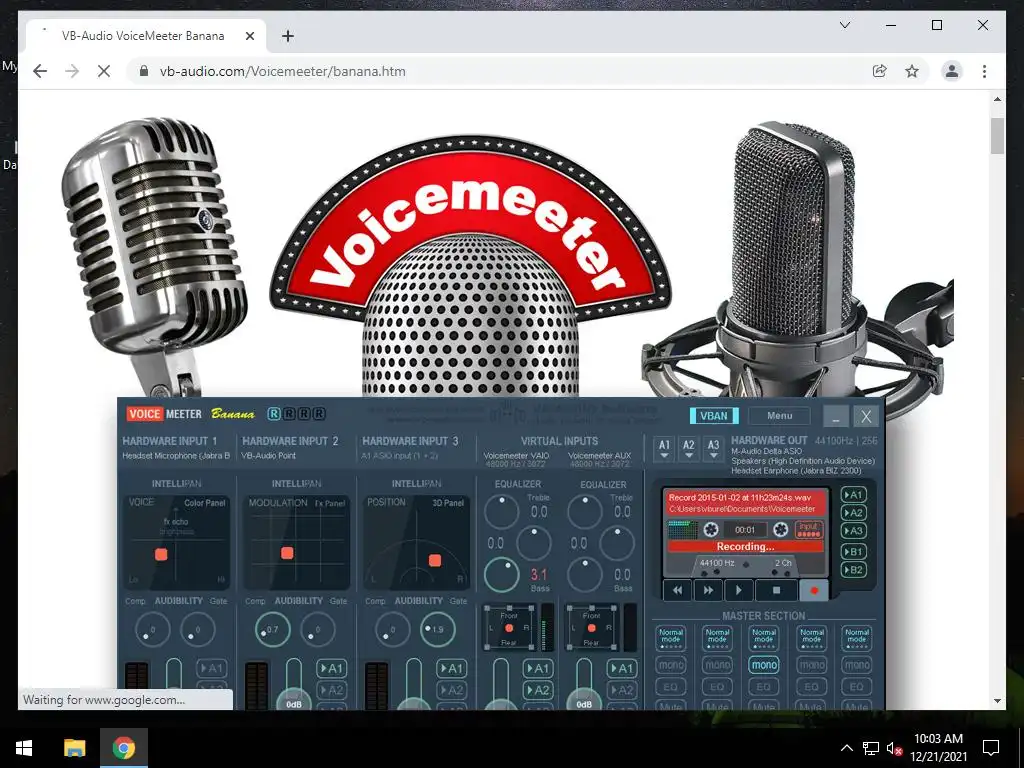Toggle recorder routing to A3

854,531
